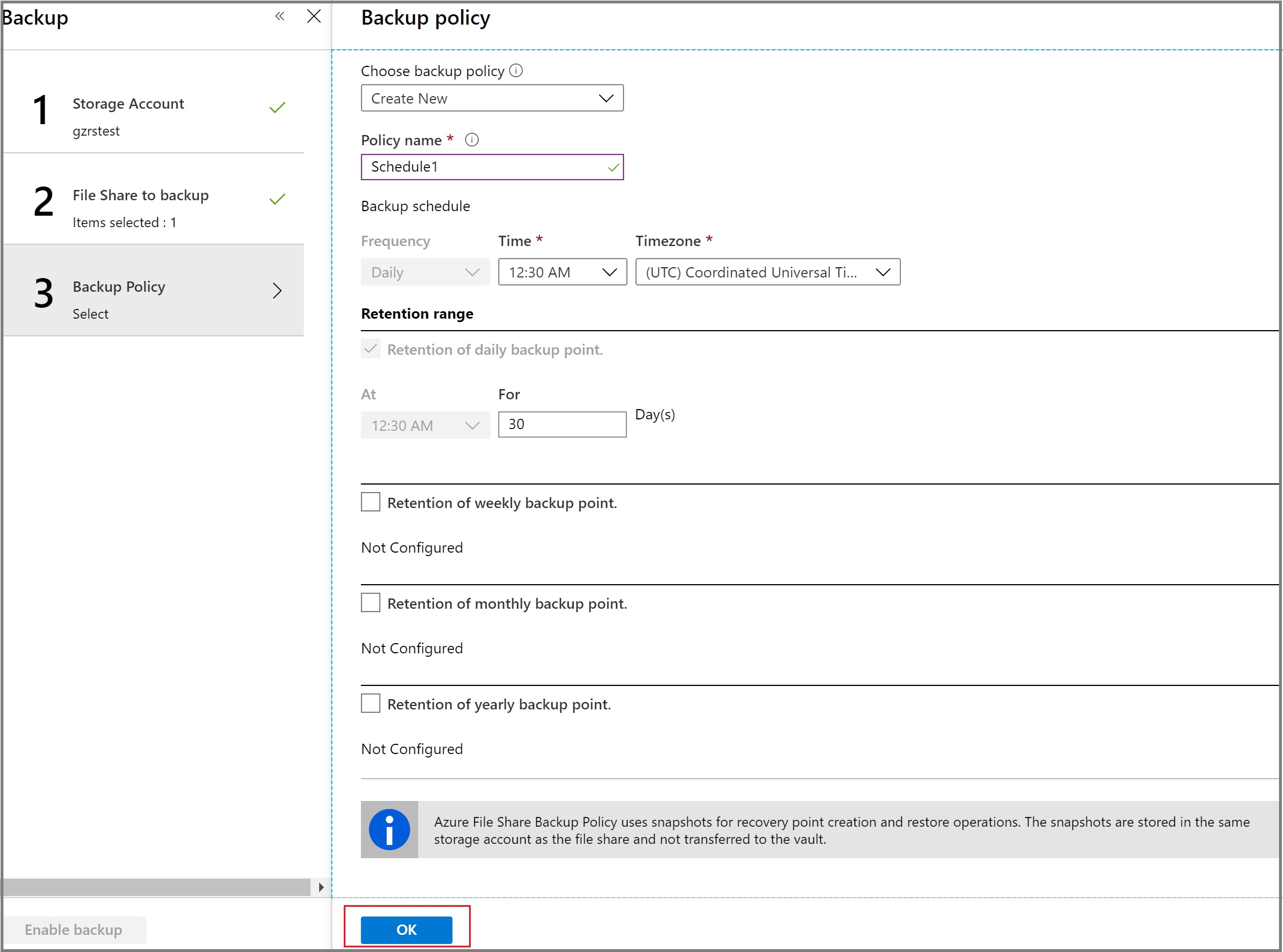Image resolution: width=1283 pixels, height=952 pixels.
Task: Check the monthly backup point retention box
Action: point(371,603)
